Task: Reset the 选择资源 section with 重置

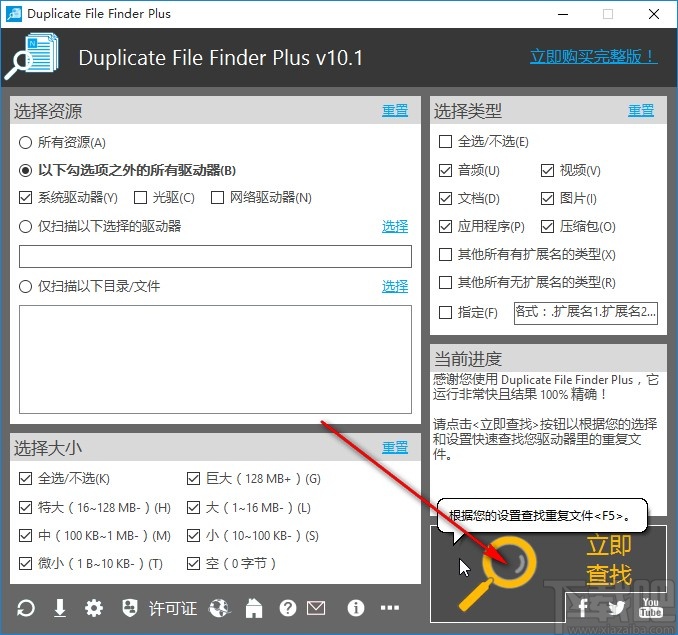Action: point(395,111)
